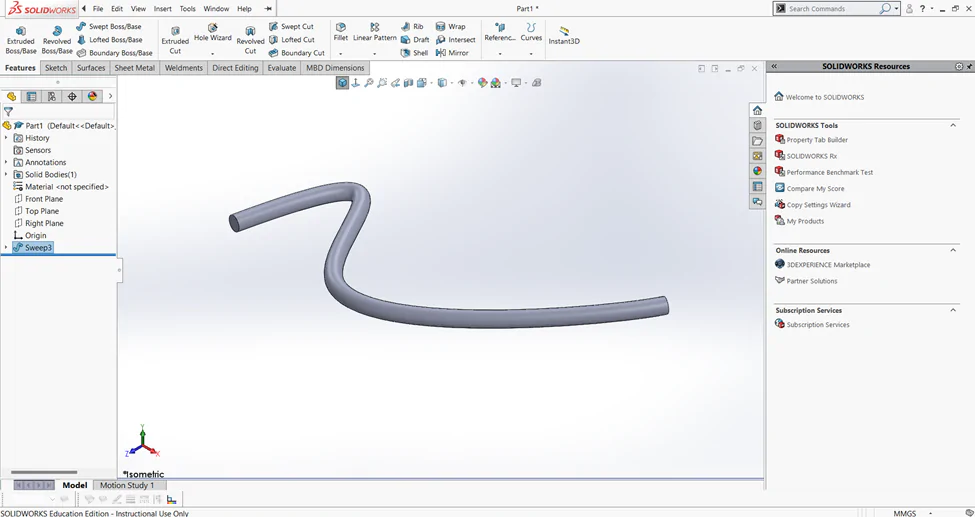Screen dimensions: 975x517
Task: Expand the Sweep3 feature node
Action: tap(6, 248)
